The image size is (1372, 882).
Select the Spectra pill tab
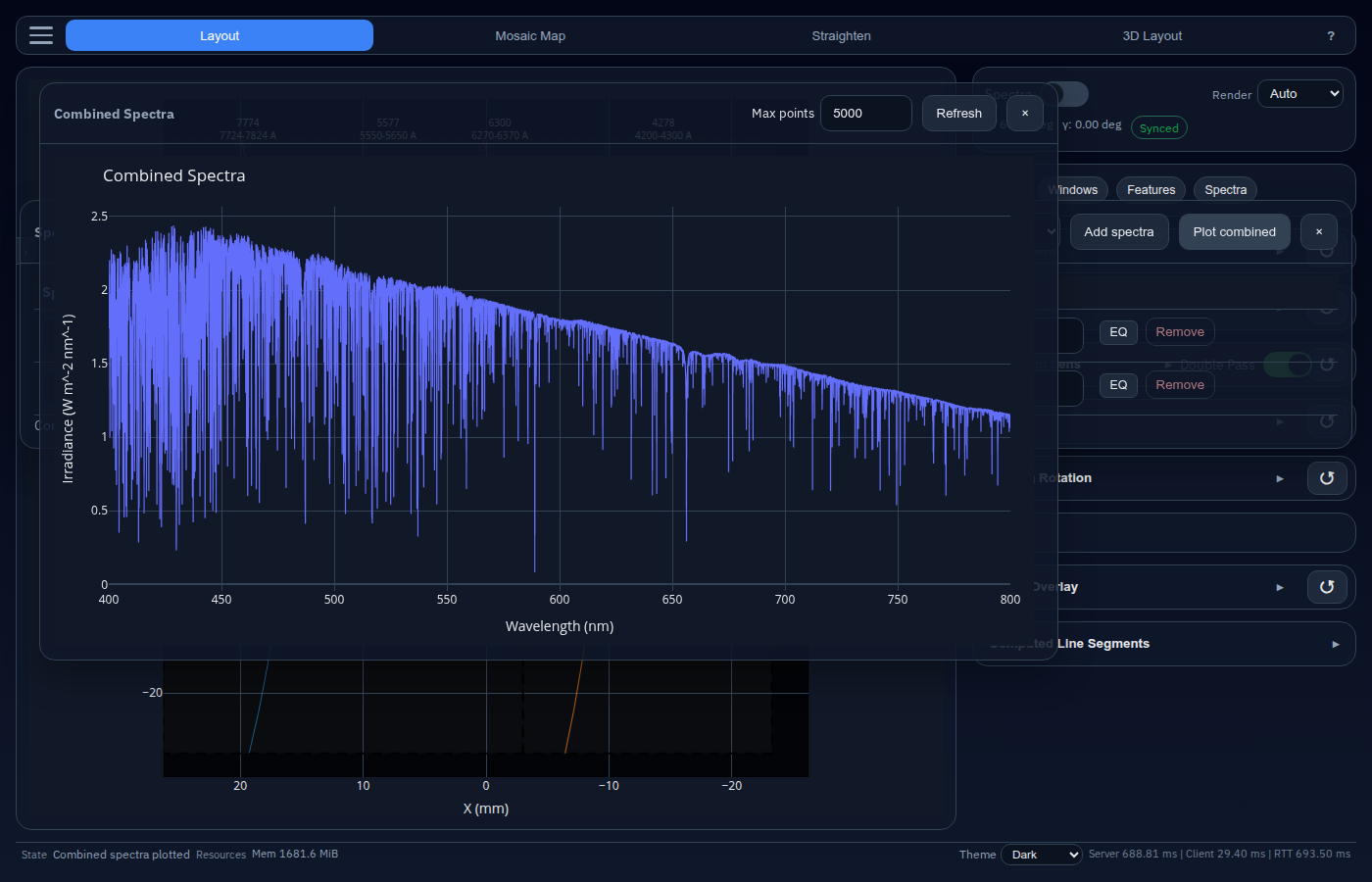click(1225, 190)
